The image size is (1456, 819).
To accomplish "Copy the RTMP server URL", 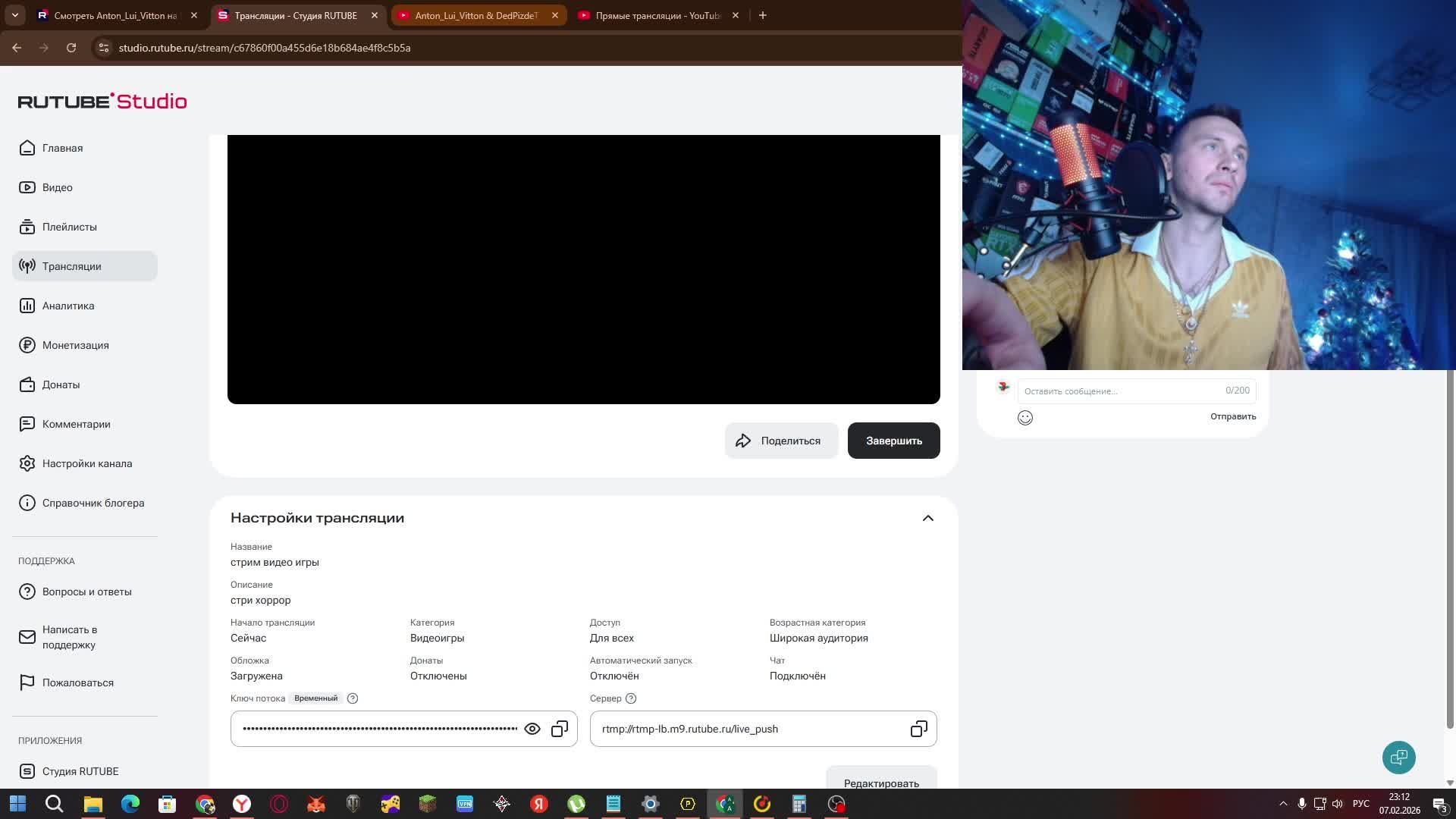I will pyautogui.click(x=918, y=729).
